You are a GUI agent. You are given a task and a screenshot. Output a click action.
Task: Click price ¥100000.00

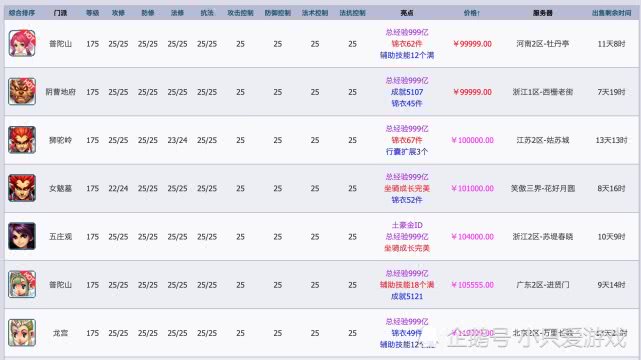[473, 140]
